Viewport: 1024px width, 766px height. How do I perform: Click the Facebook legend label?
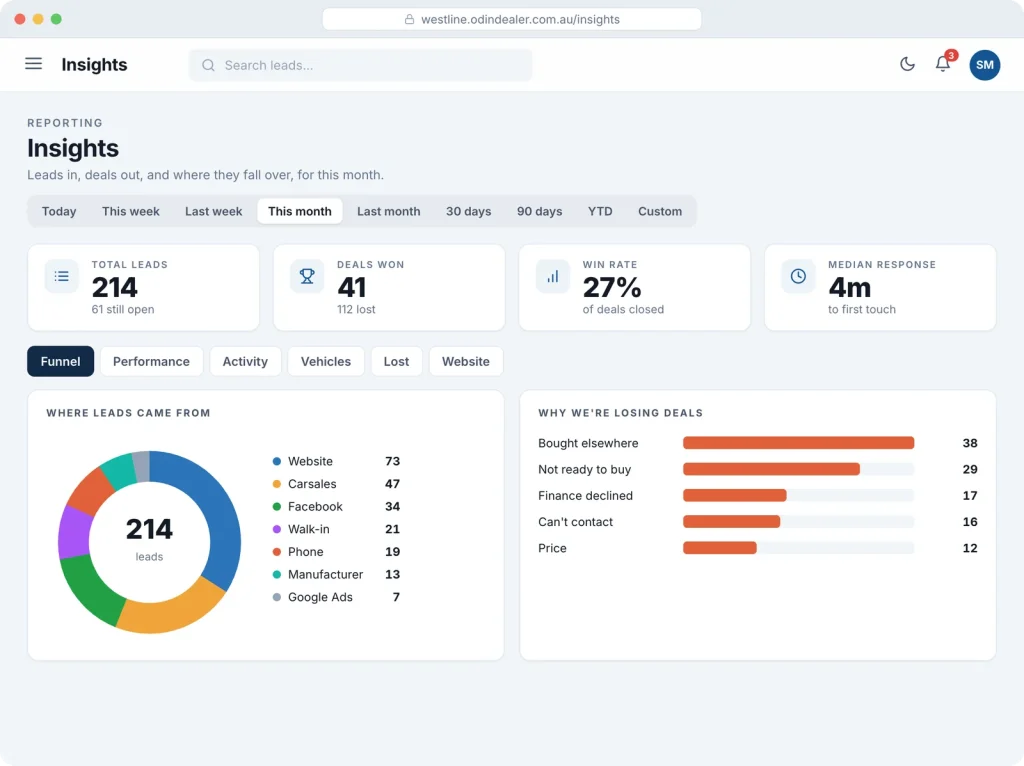coord(315,507)
